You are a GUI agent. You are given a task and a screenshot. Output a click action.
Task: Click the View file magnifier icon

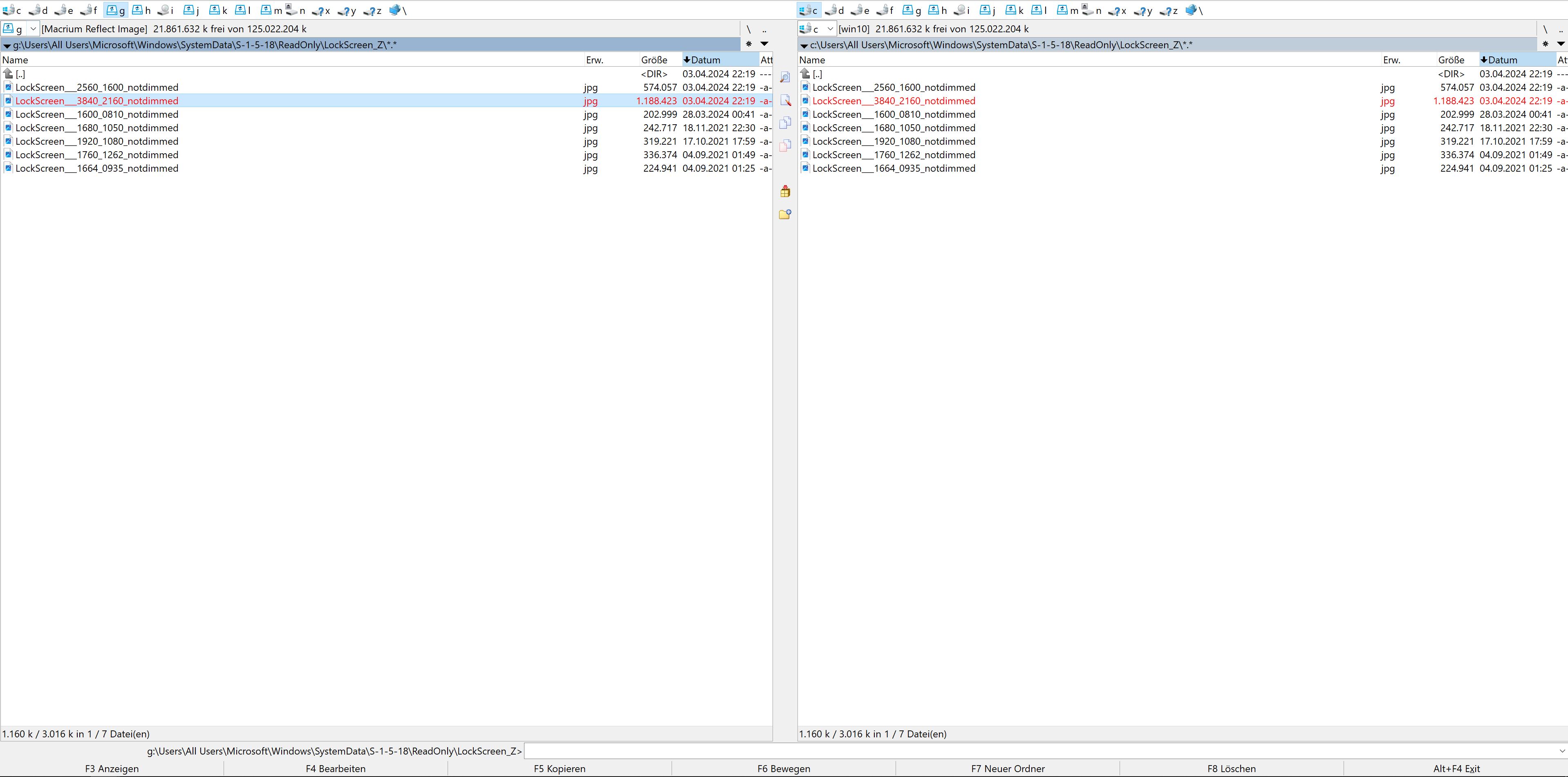tap(784, 78)
